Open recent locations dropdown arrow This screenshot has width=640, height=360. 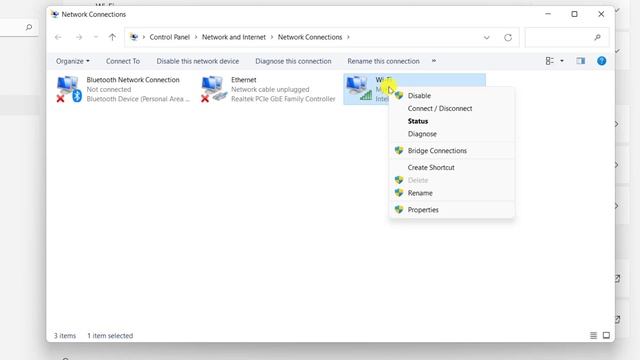[x=96, y=37]
